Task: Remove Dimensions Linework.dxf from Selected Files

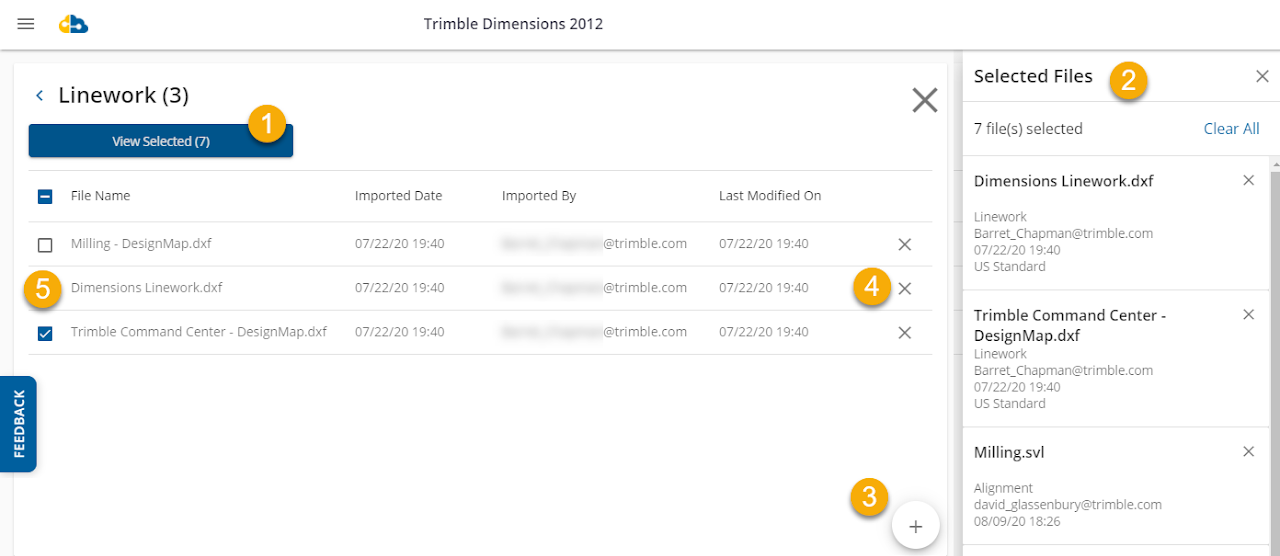Action: point(1248,181)
